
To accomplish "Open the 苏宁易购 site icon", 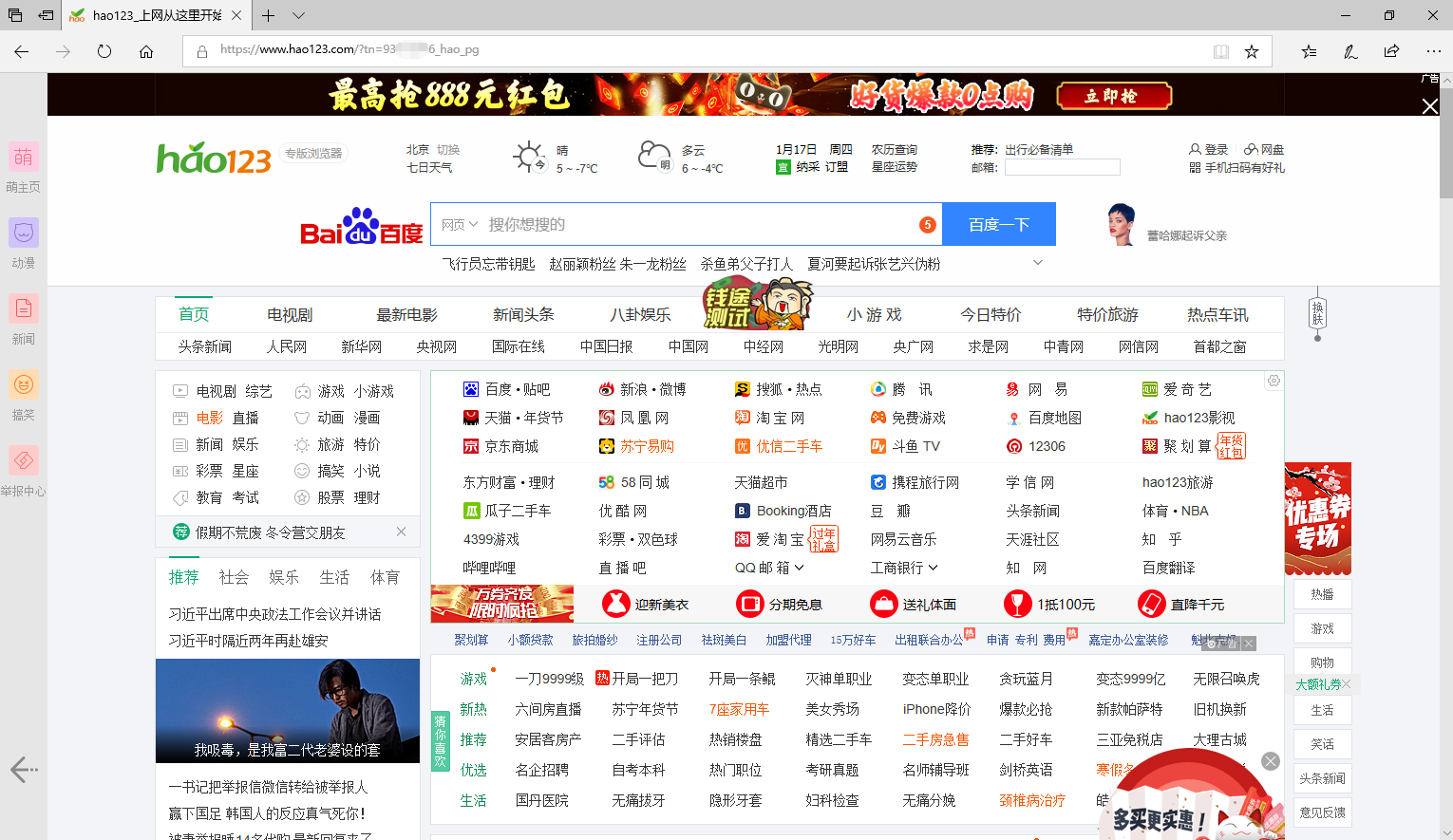I will click(607, 445).
